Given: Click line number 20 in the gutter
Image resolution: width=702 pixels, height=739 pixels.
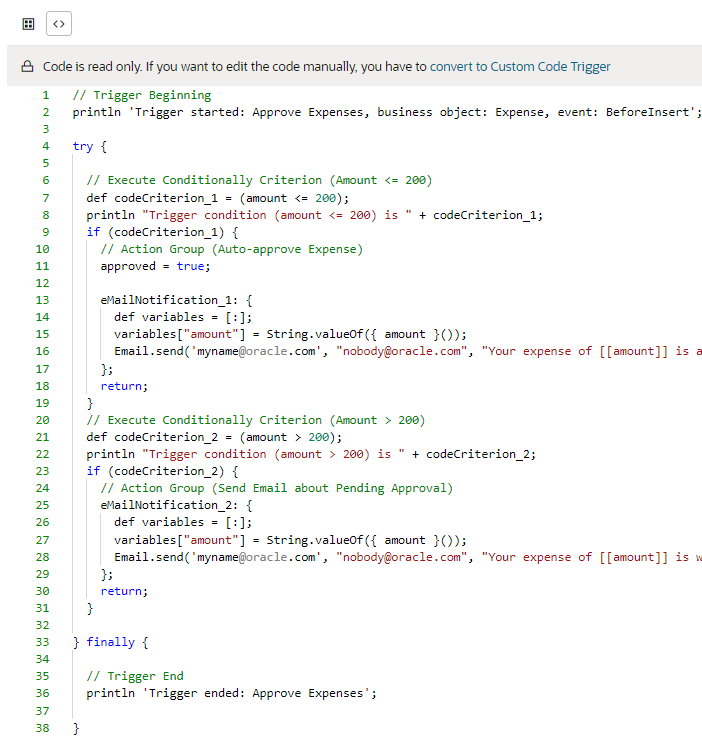Looking at the screenshot, I should click(x=42, y=420).
